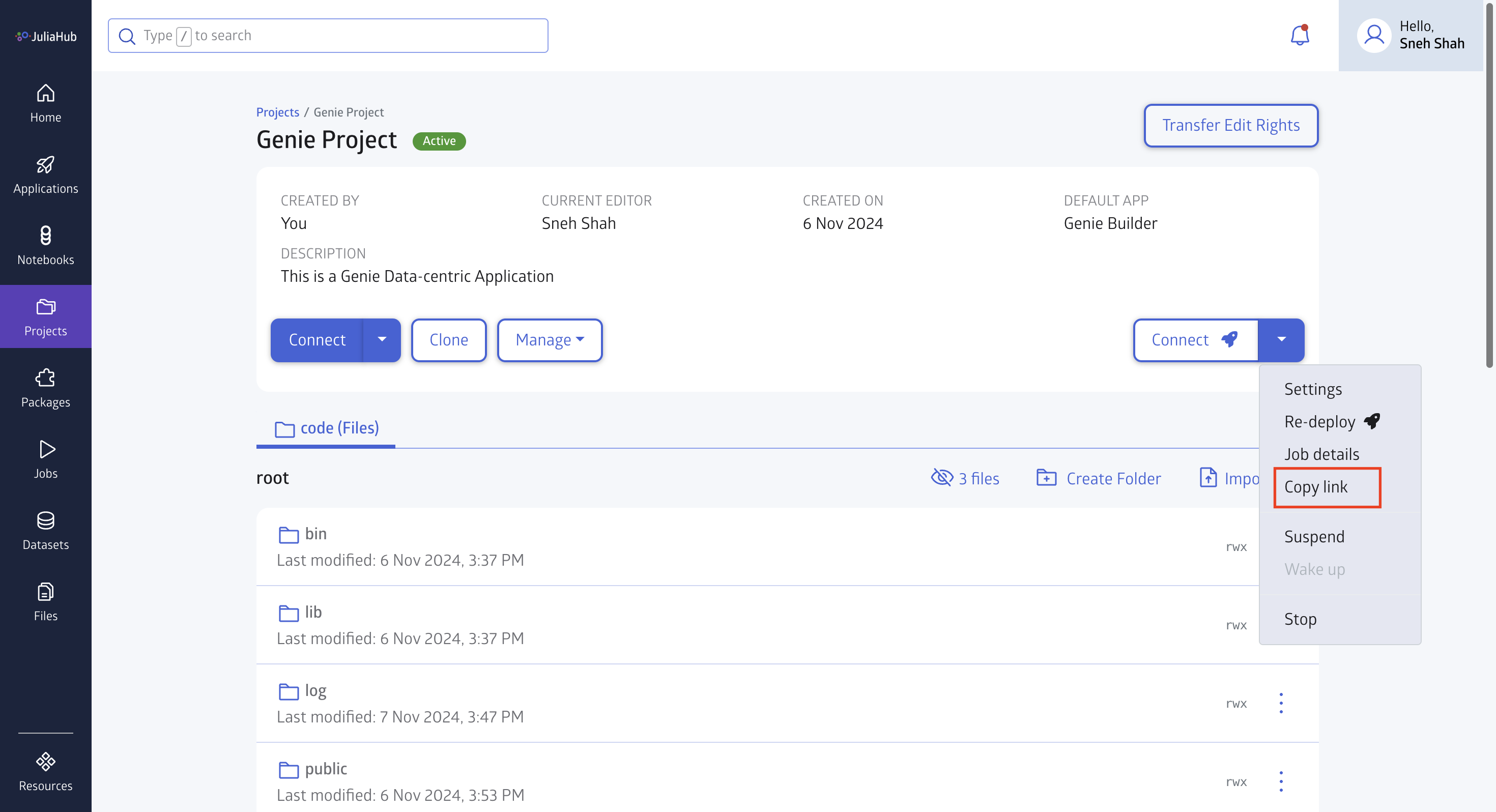Image resolution: width=1496 pixels, height=812 pixels.
Task: Click the Active status badge
Action: coord(439,141)
